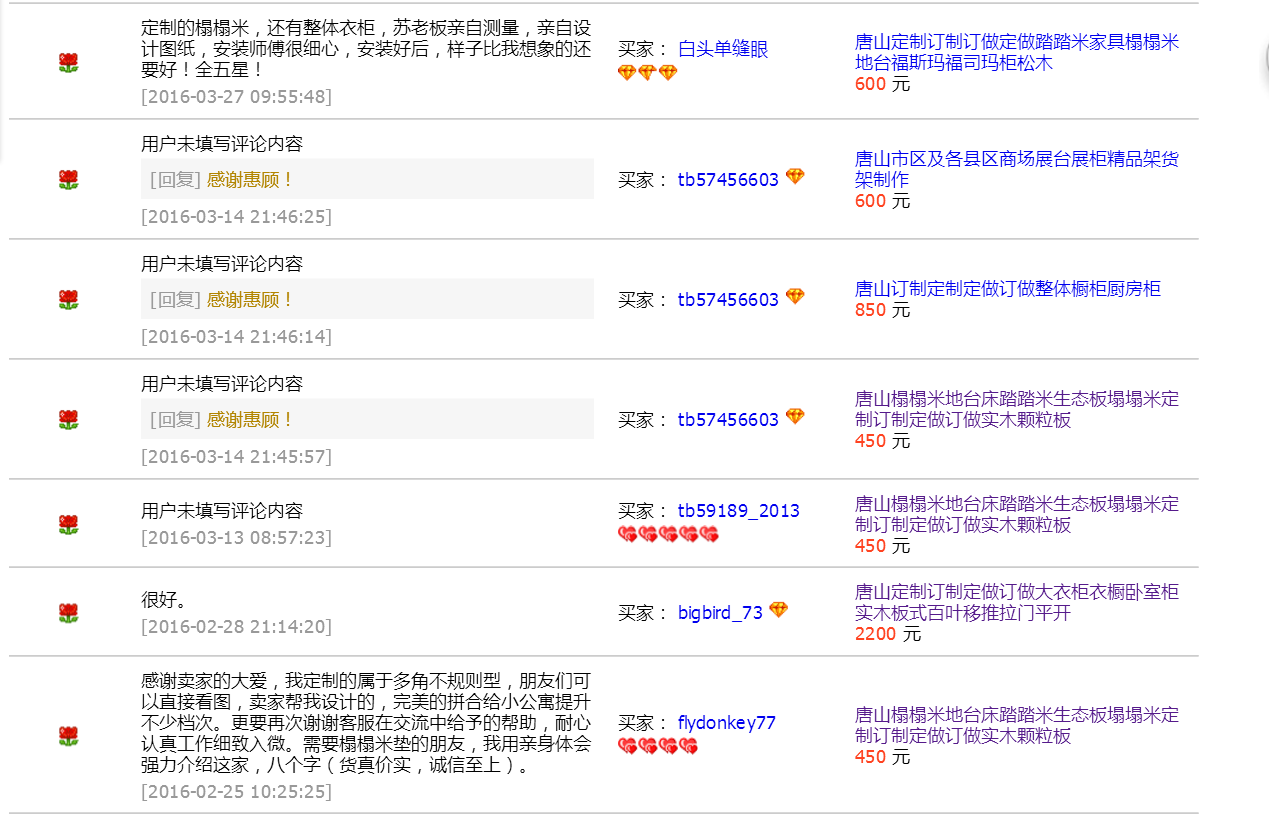Viewport: 1269px width, 816px height.
Task: Click the flower icon beside flydonkey77's long review
Action: (68, 737)
